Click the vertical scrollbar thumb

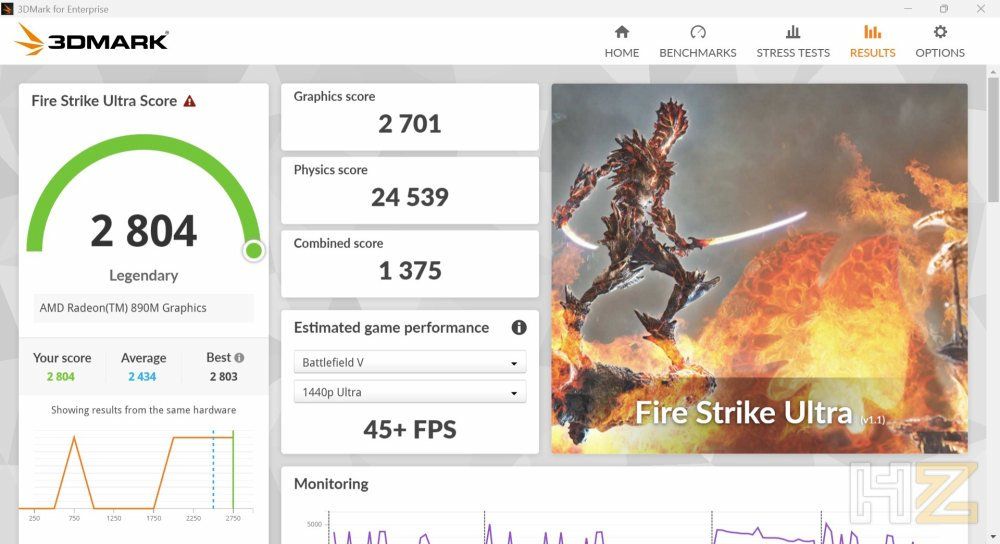(x=992, y=140)
